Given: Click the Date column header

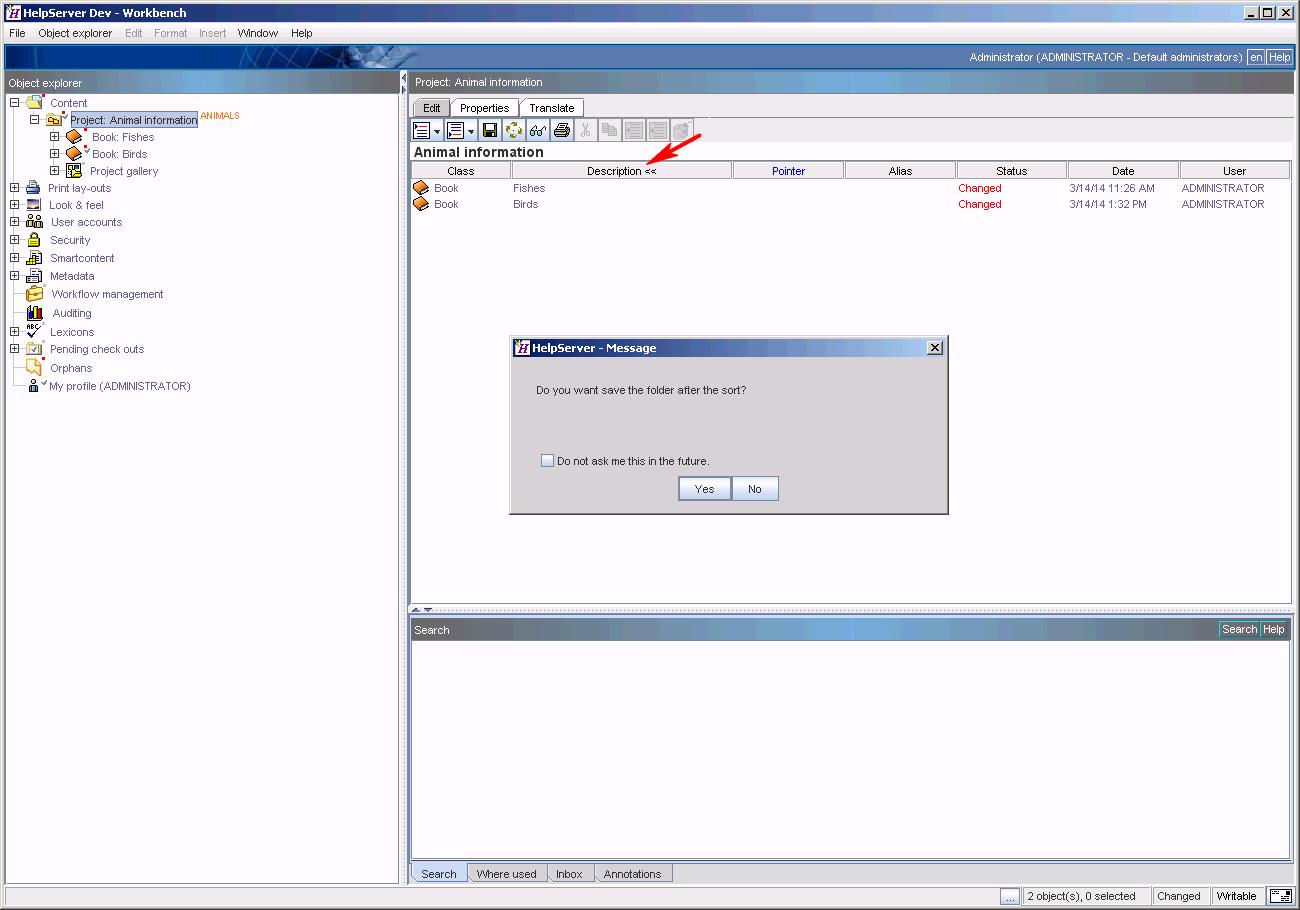Looking at the screenshot, I should [x=1123, y=171].
